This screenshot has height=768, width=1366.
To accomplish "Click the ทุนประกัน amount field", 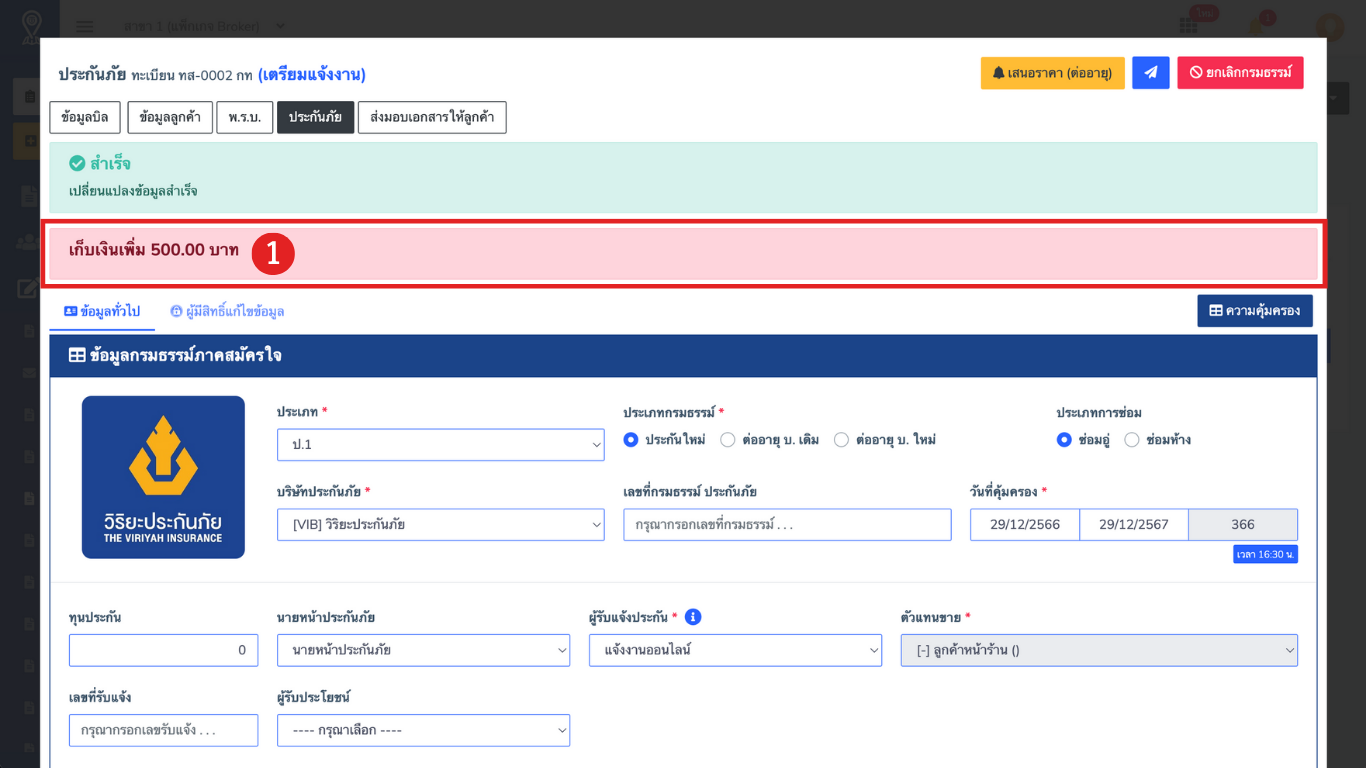I will point(163,650).
